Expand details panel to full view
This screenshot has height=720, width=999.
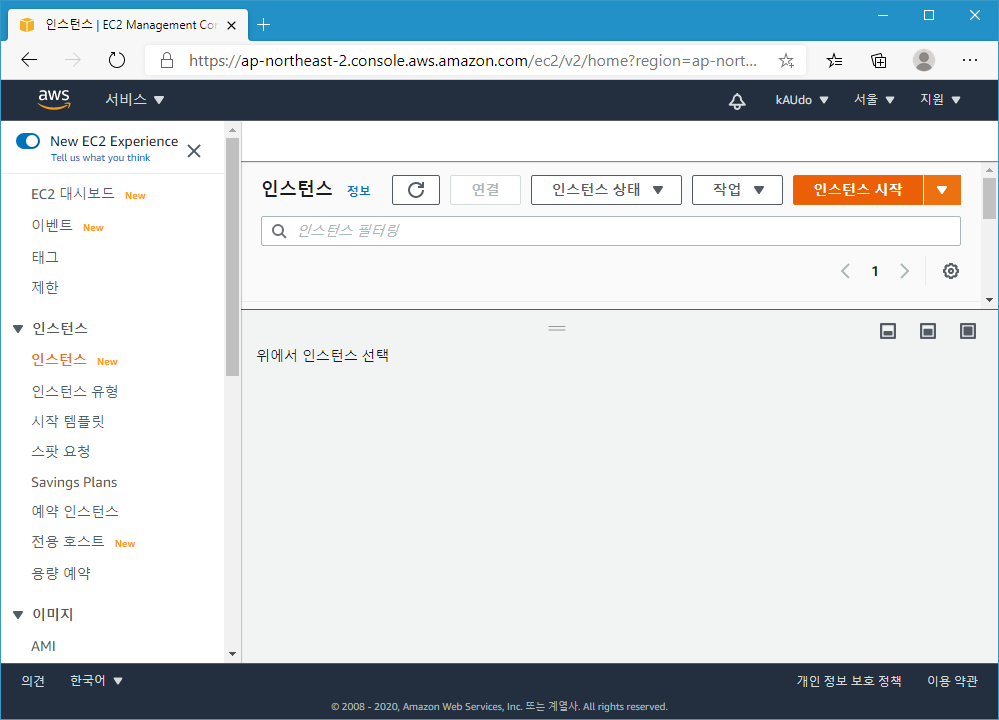tap(968, 331)
